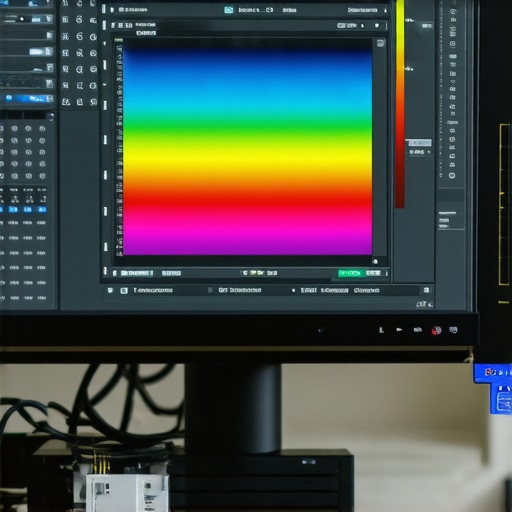Click the icon at the canvas top-right corner

tap(380, 43)
